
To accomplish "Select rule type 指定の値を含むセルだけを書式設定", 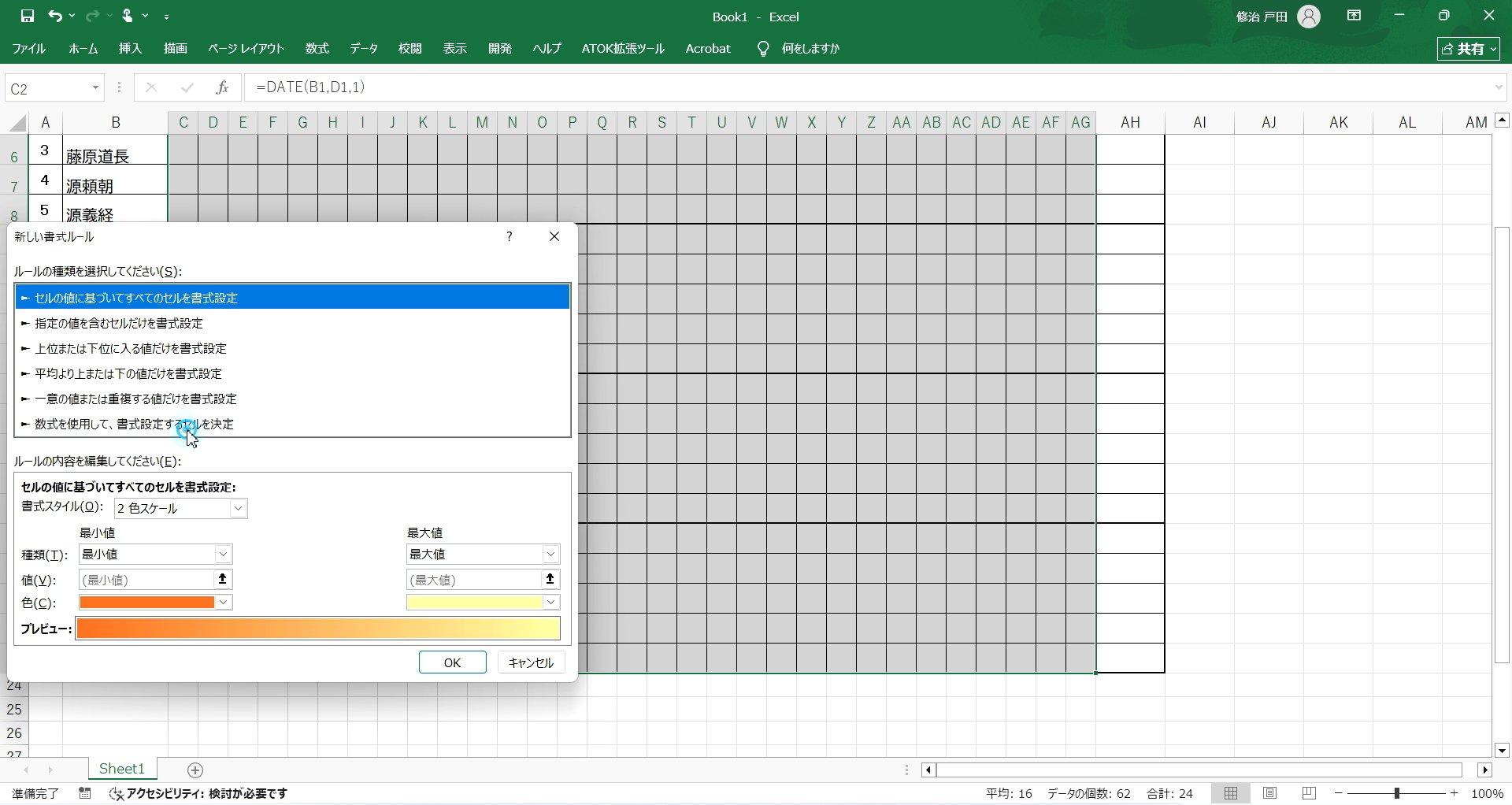I will point(118,322).
